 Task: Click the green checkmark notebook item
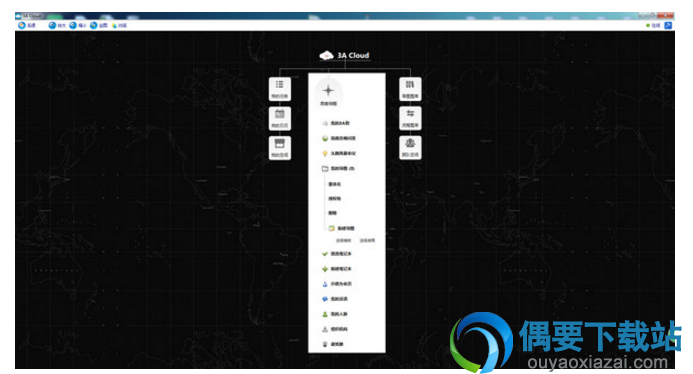[337, 254]
